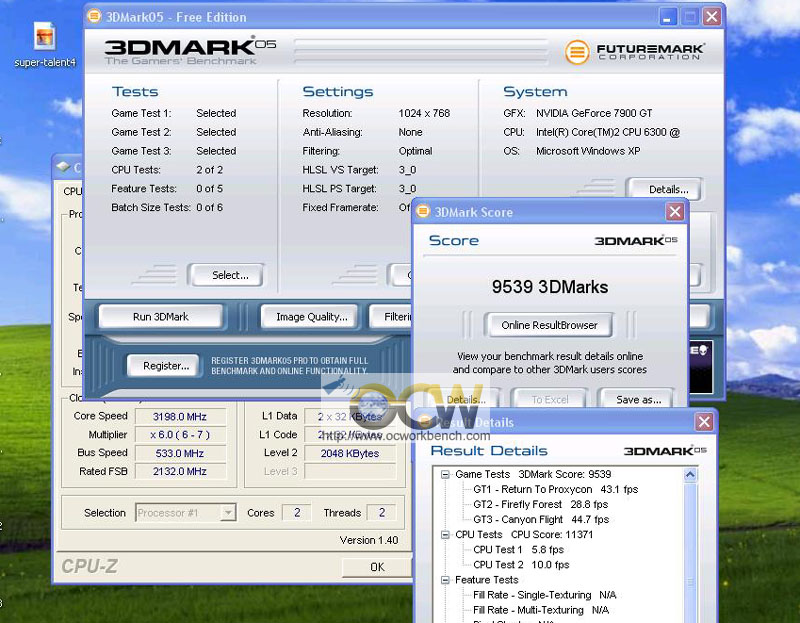Click the Details... button in Score dialog
Screen dimensions: 800x623
click(465, 400)
